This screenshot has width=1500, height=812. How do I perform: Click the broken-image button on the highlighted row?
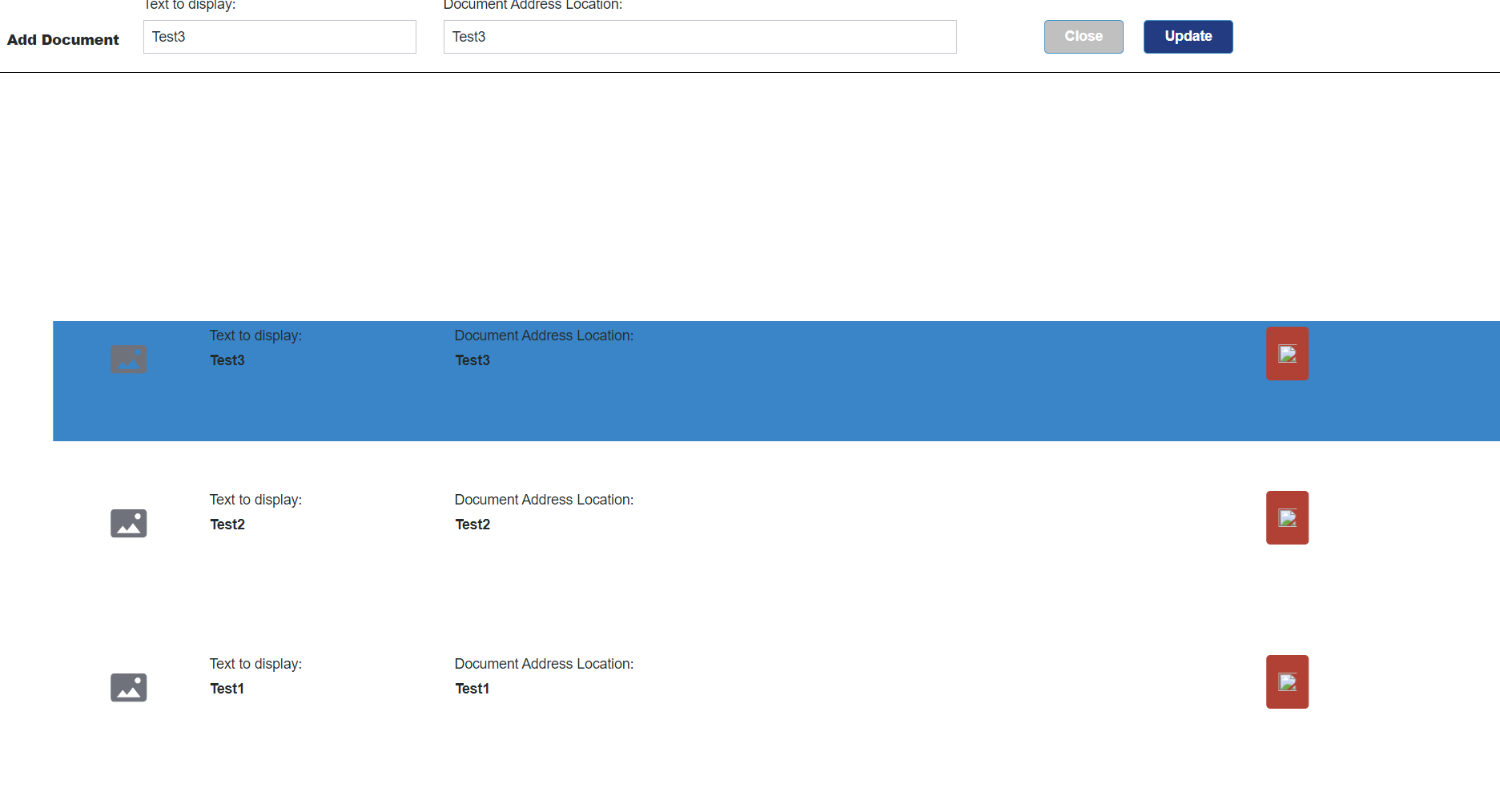tap(1286, 352)
